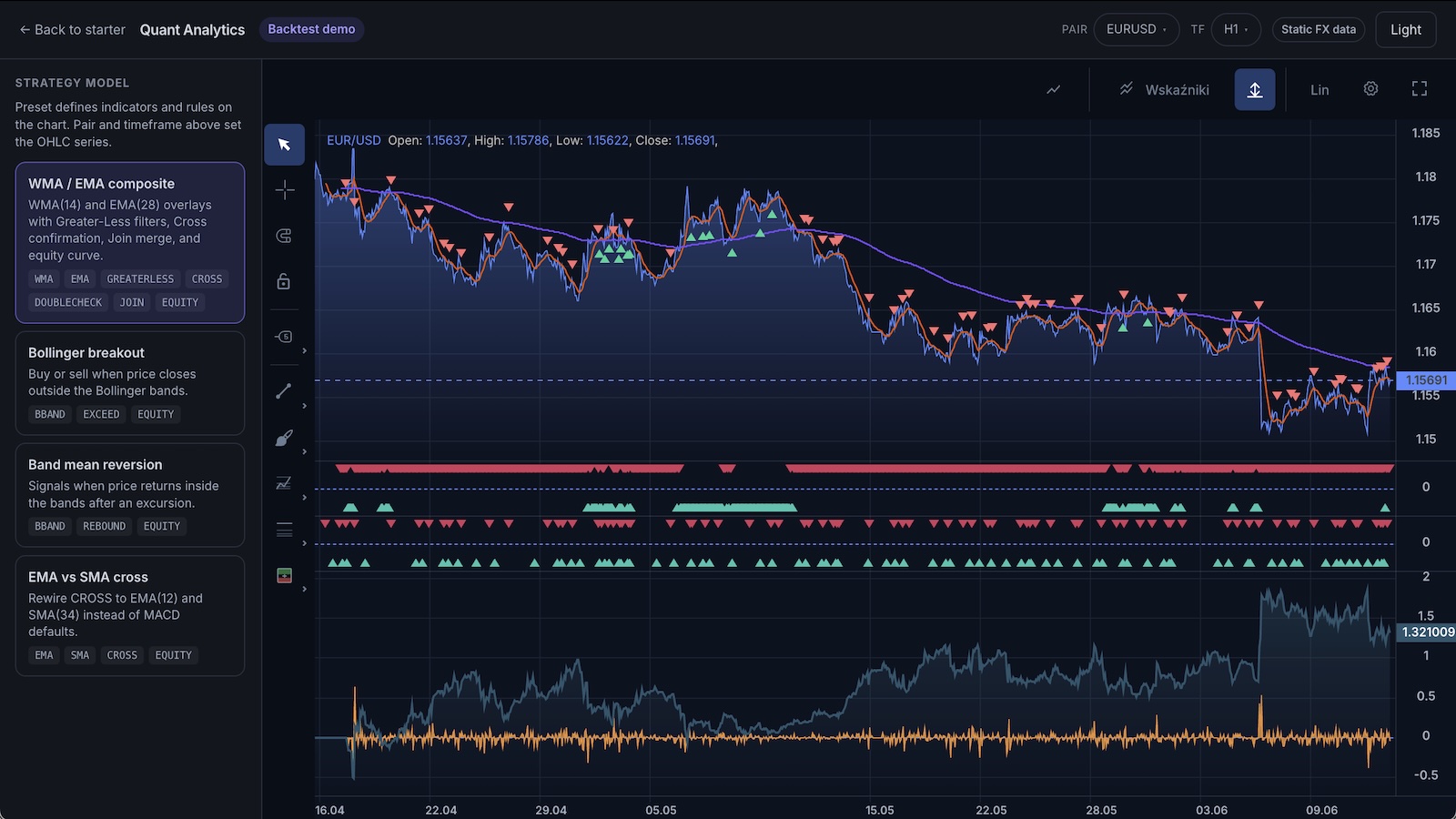
Task: Click the padlock lock-drawings icon
Action: pos(284,281)
